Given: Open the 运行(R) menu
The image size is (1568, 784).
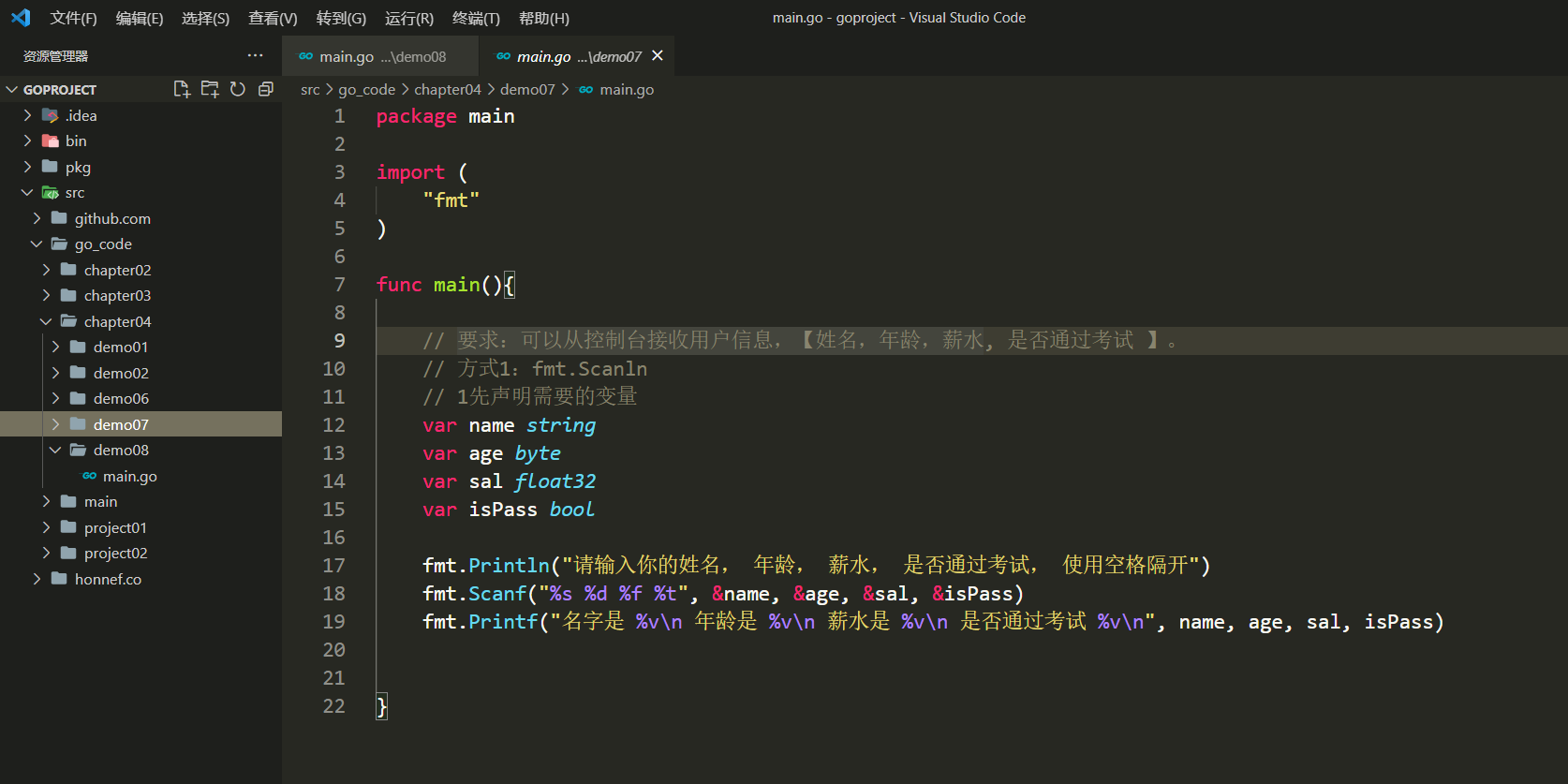Looking at the screenshot, I should (x=409, y=18).
